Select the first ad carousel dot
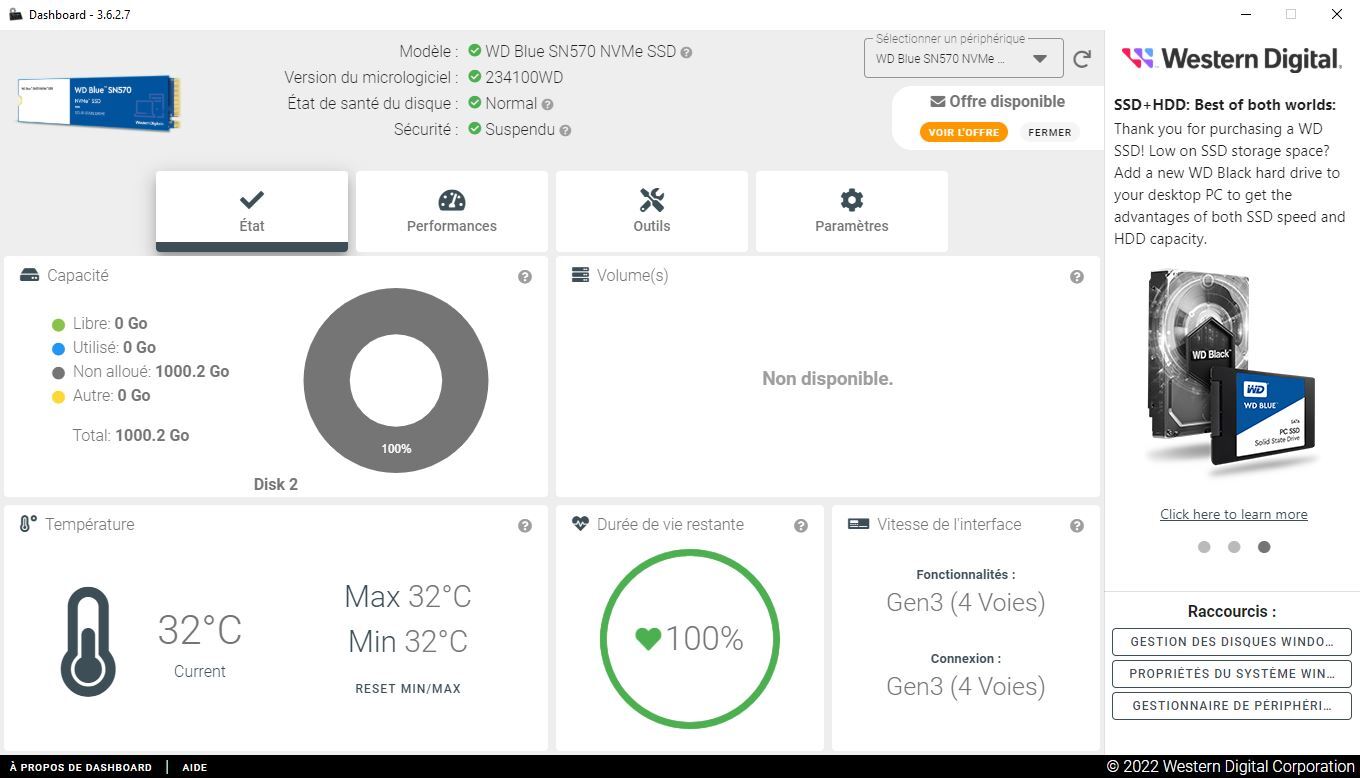The width and height of the screenshot is (1360, 778). (x=1204, y=547)
